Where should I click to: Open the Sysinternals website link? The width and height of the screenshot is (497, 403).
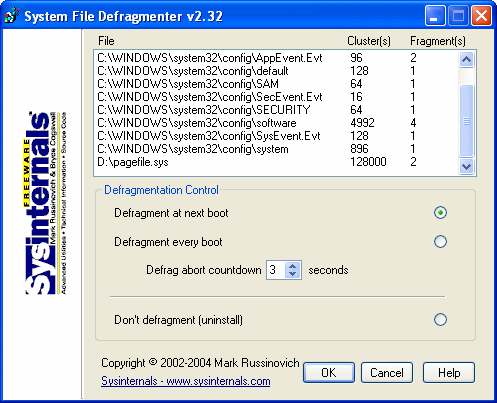tap(186, 381)
